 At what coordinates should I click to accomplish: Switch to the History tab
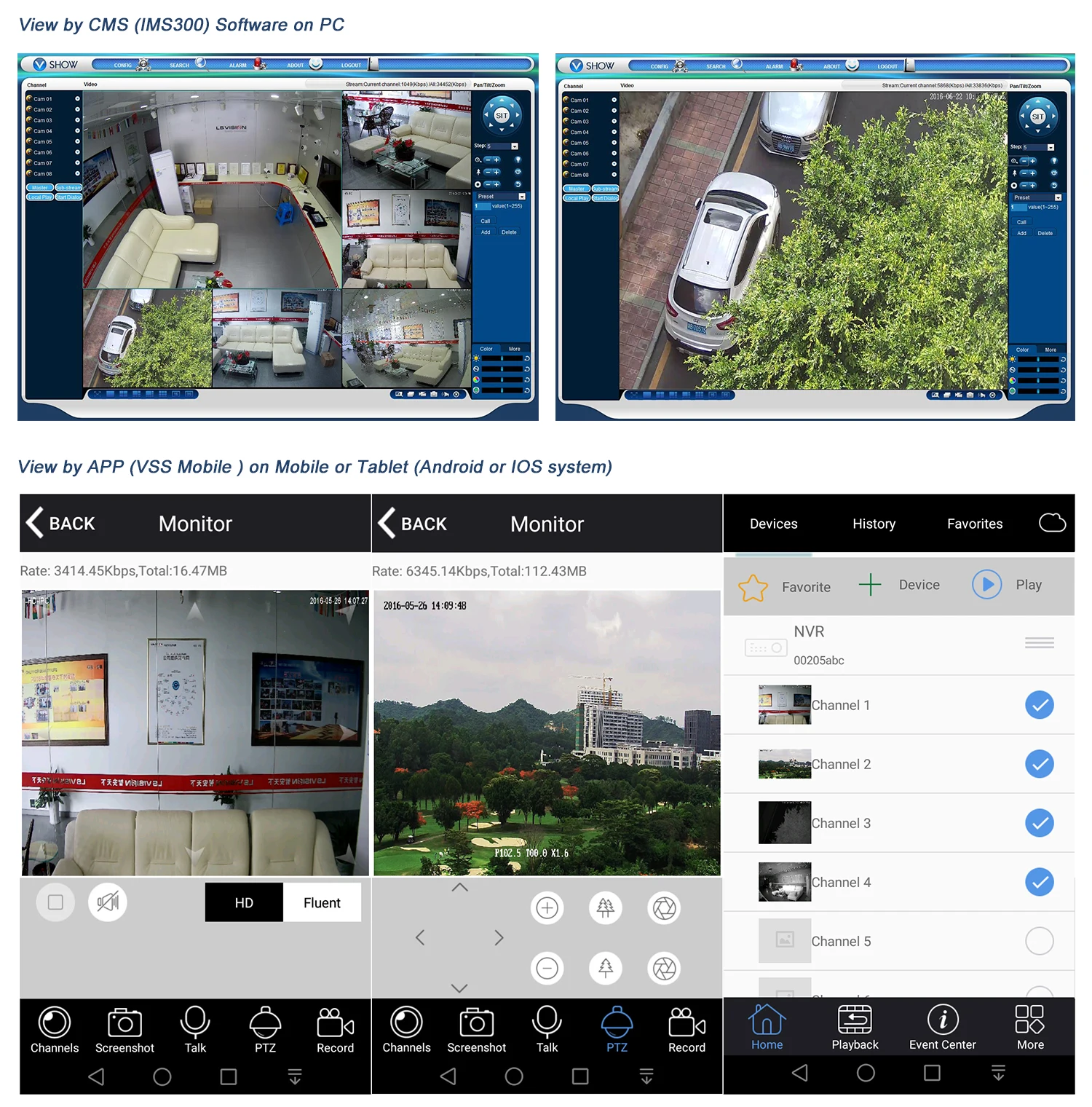tap(874, 523)
